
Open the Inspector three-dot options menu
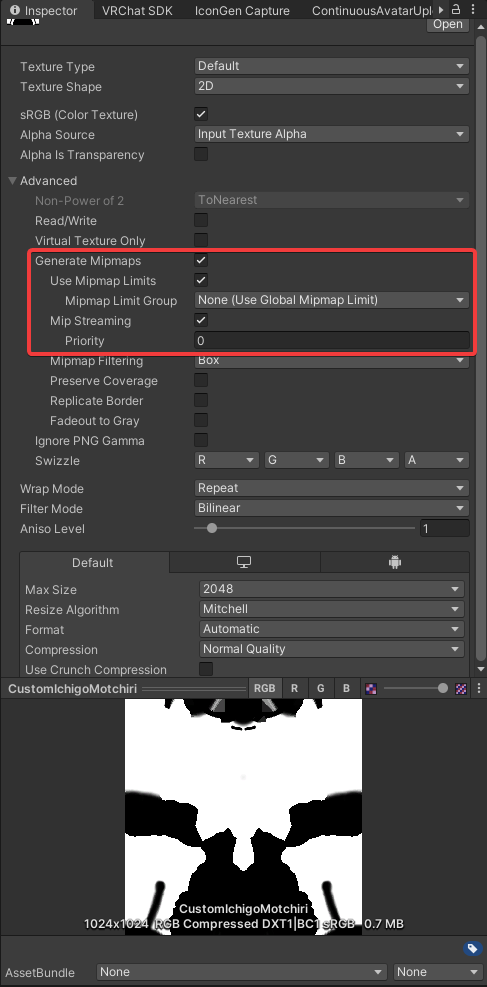coord(473,9)
